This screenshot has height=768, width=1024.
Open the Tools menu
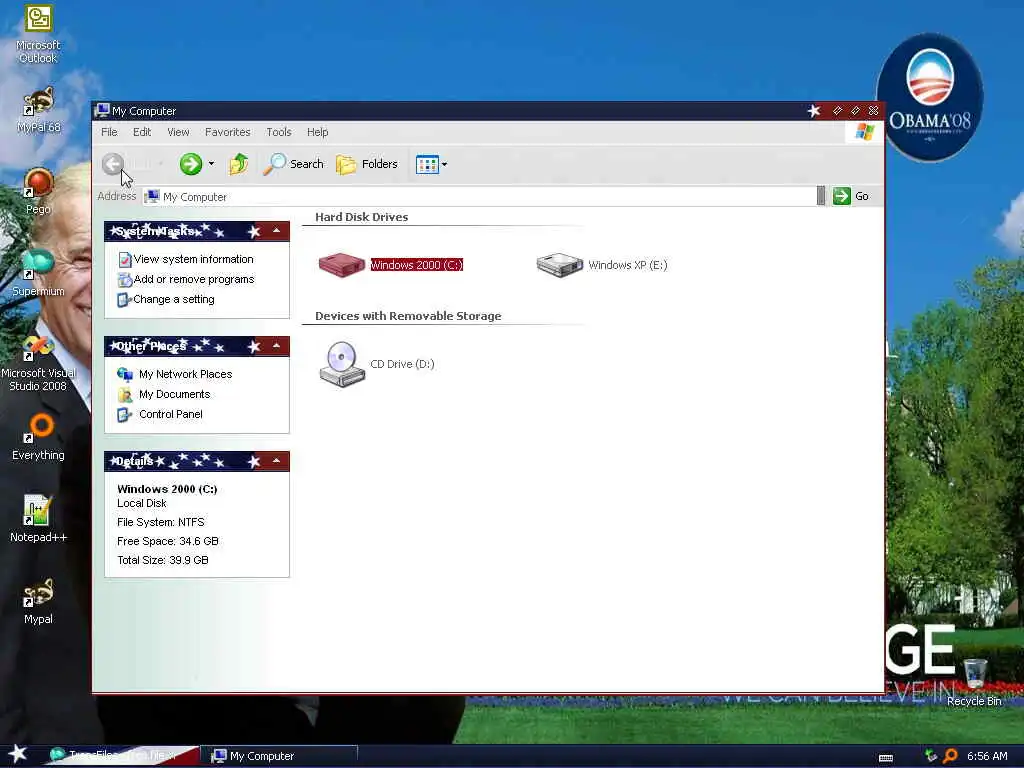click(279, 132)
